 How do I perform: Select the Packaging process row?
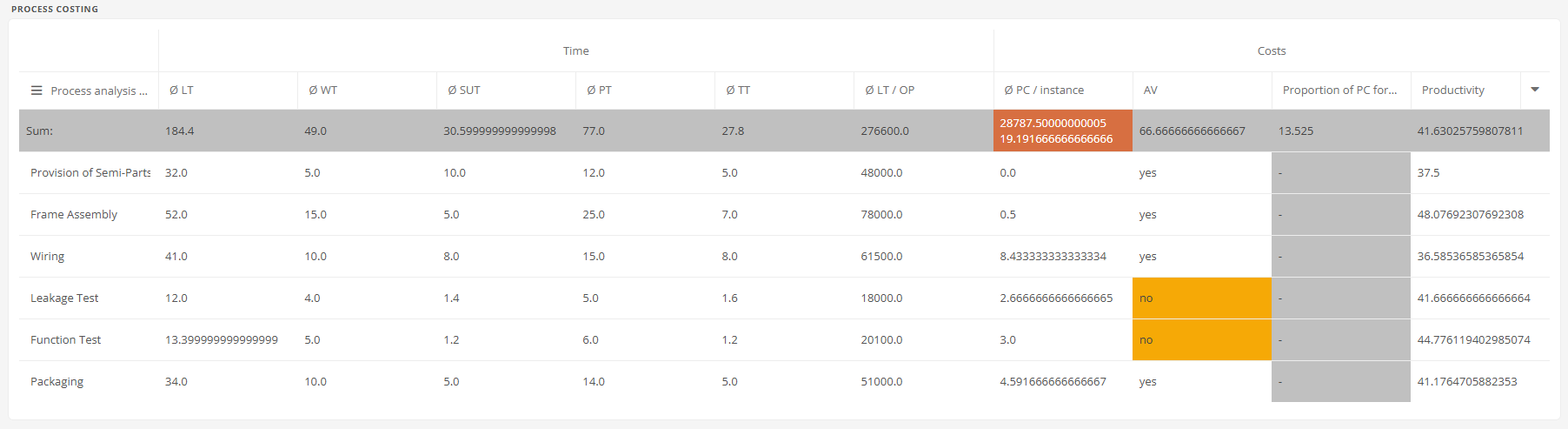pyautogui.click(x=784, y=382)
